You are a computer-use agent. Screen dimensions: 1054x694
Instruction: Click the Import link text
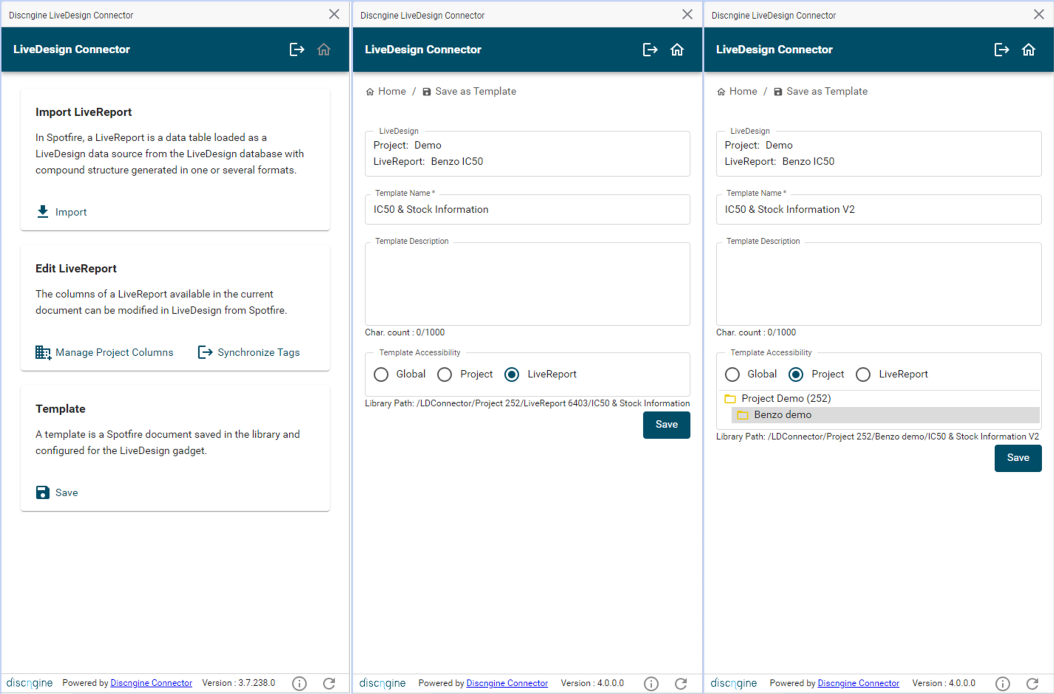[x=71, y=212]
